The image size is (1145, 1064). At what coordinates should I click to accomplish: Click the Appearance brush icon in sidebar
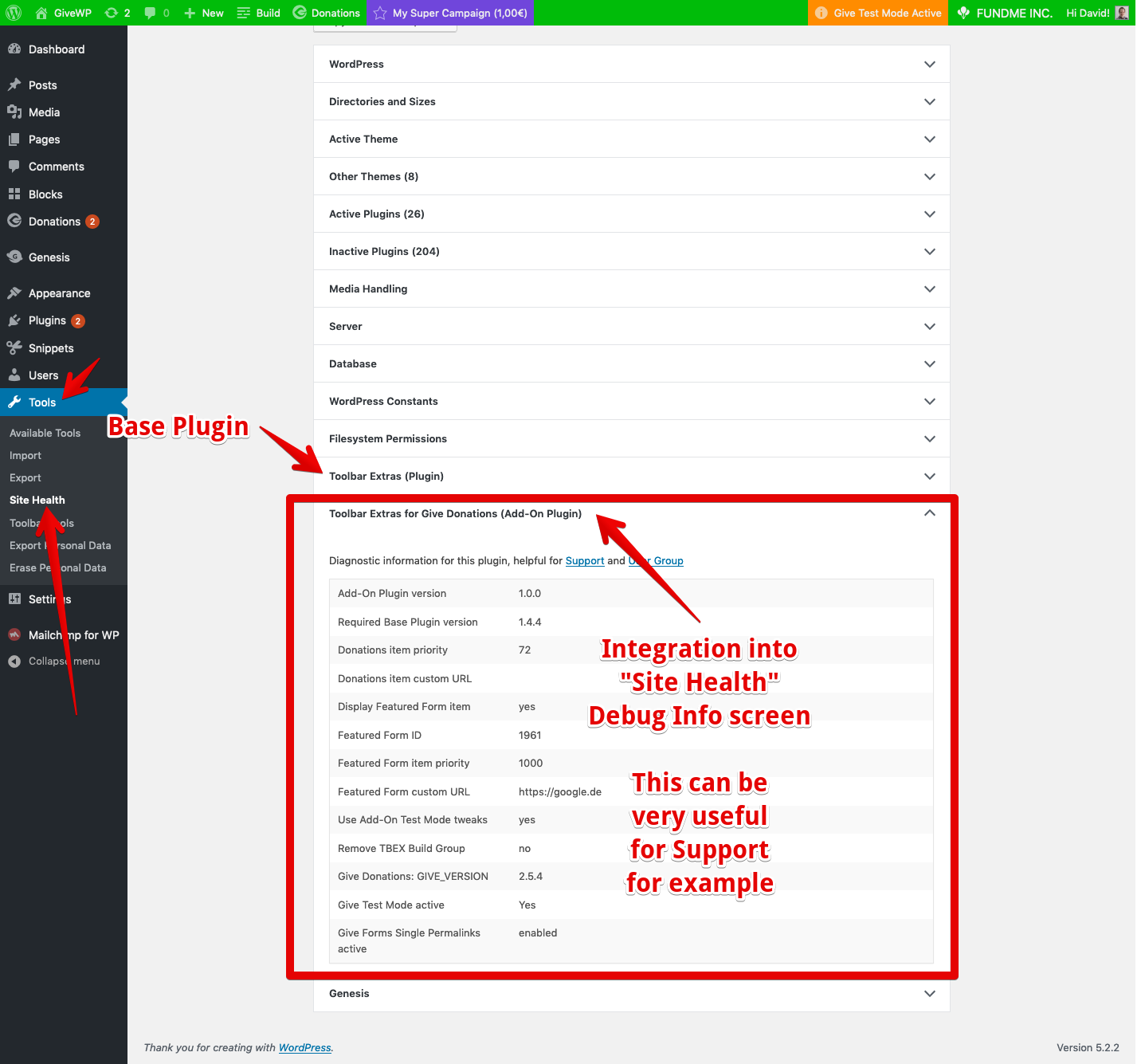(14, 293)
